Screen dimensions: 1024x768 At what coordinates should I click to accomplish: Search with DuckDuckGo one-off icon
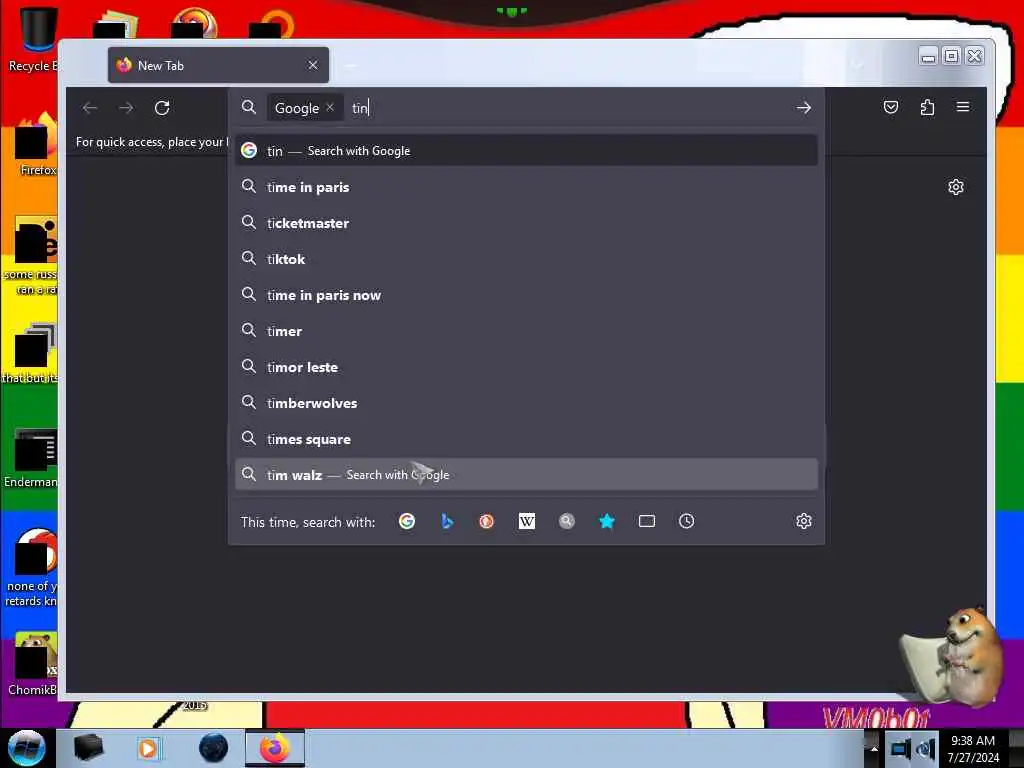(487, 521)
